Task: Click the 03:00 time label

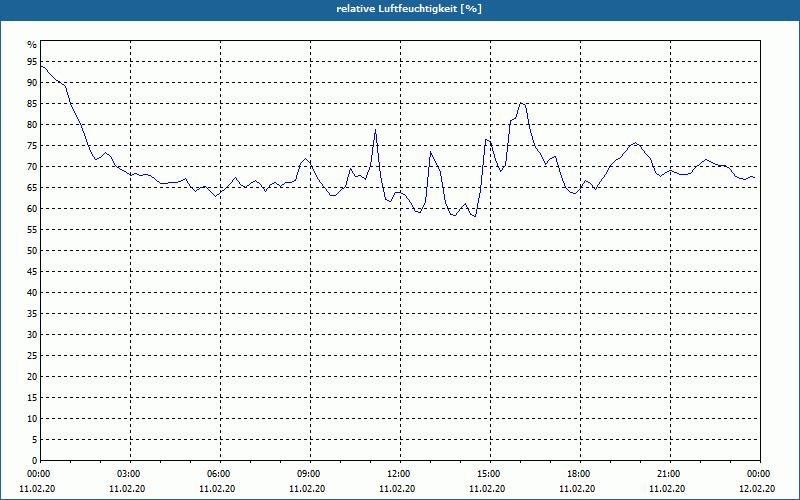Action: [131, 474]
